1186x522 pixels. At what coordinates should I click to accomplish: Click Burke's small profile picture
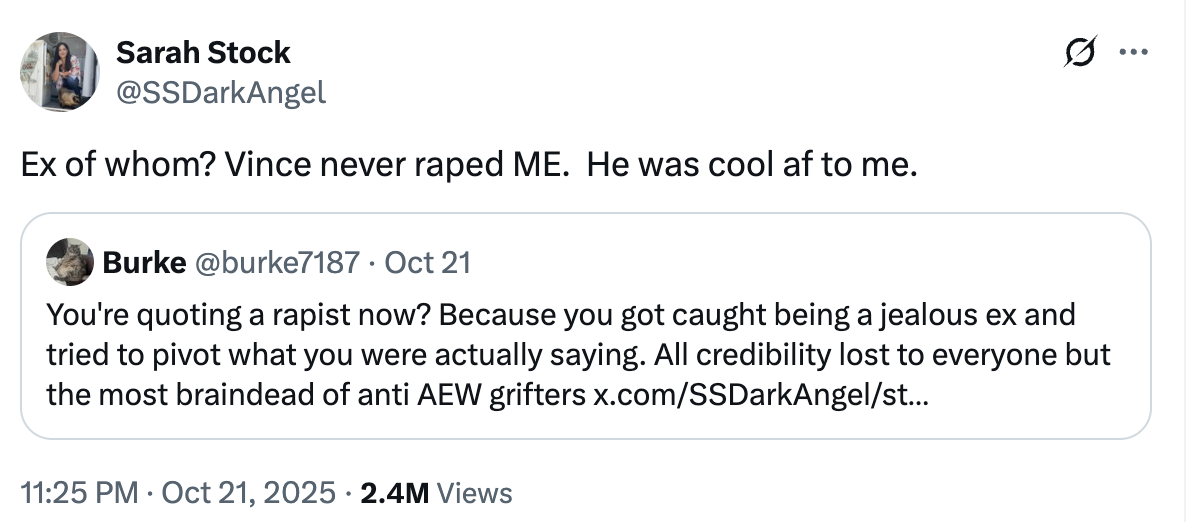70,263
